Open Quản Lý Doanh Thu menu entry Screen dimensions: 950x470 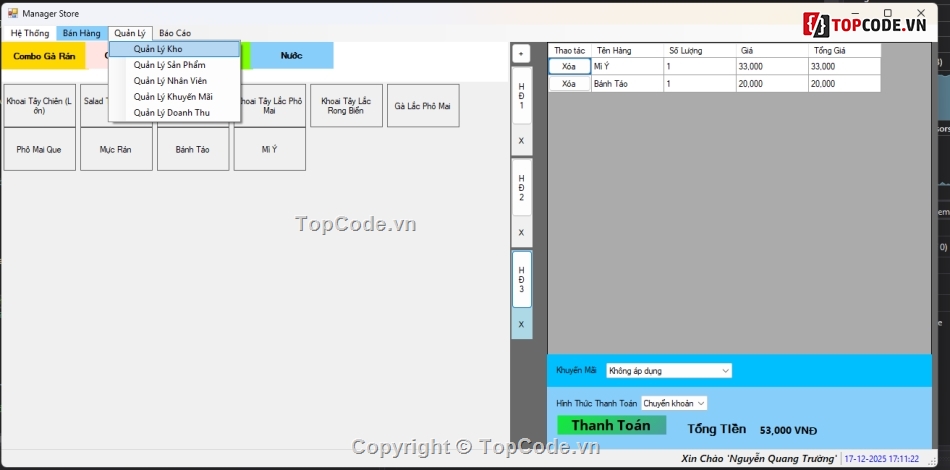[x=174, y=113]
